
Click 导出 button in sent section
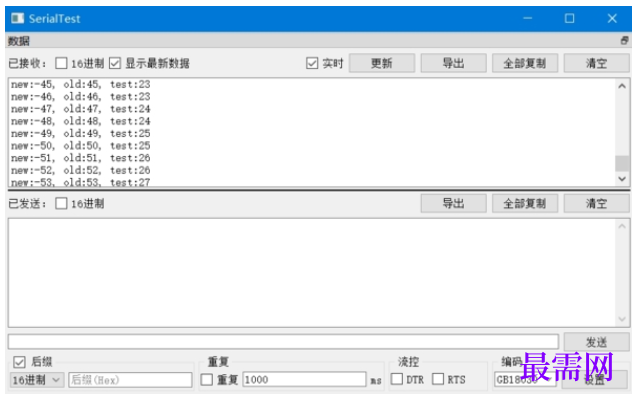pos(453,203)
